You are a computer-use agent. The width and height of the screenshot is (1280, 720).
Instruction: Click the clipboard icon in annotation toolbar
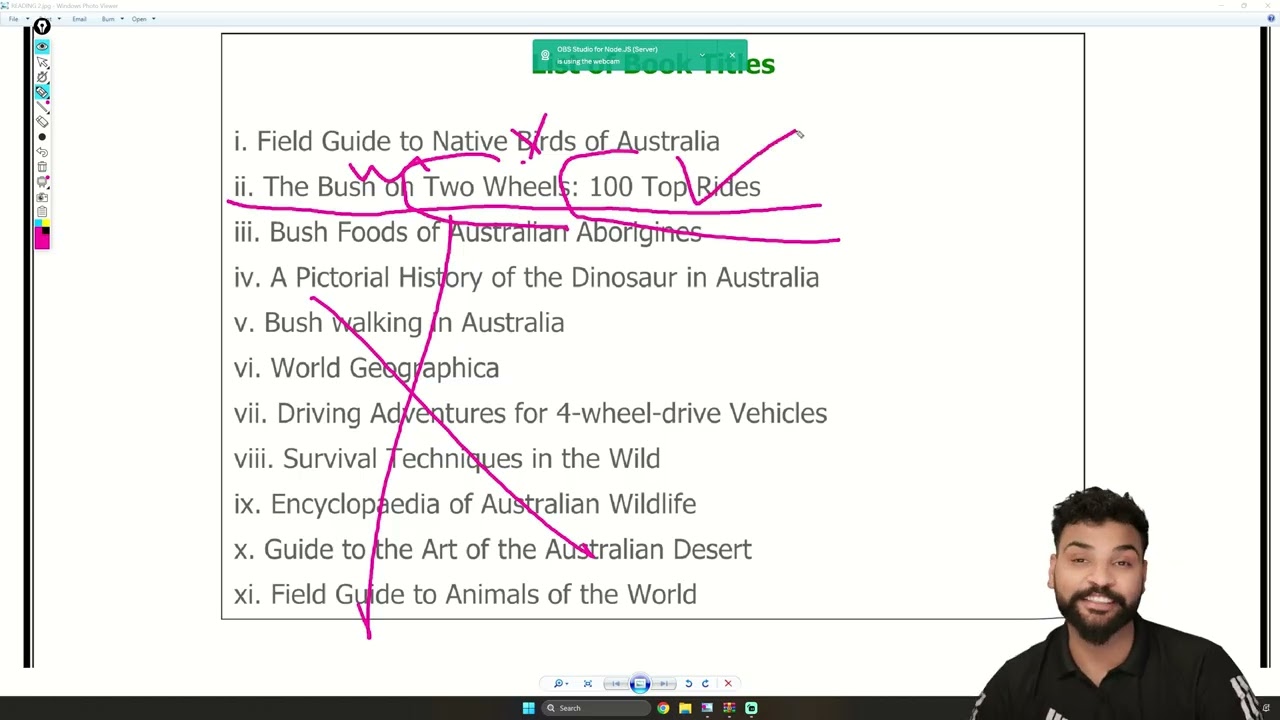coord(42,211)
